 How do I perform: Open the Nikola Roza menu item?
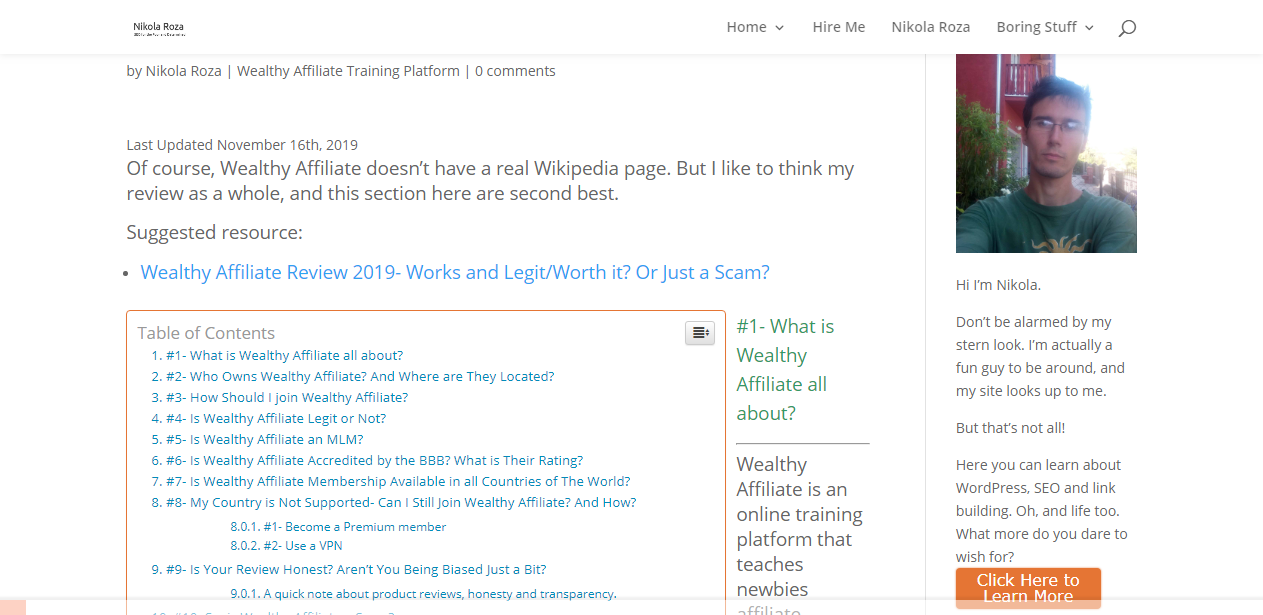pyautogui.click(x=931, y=27)
